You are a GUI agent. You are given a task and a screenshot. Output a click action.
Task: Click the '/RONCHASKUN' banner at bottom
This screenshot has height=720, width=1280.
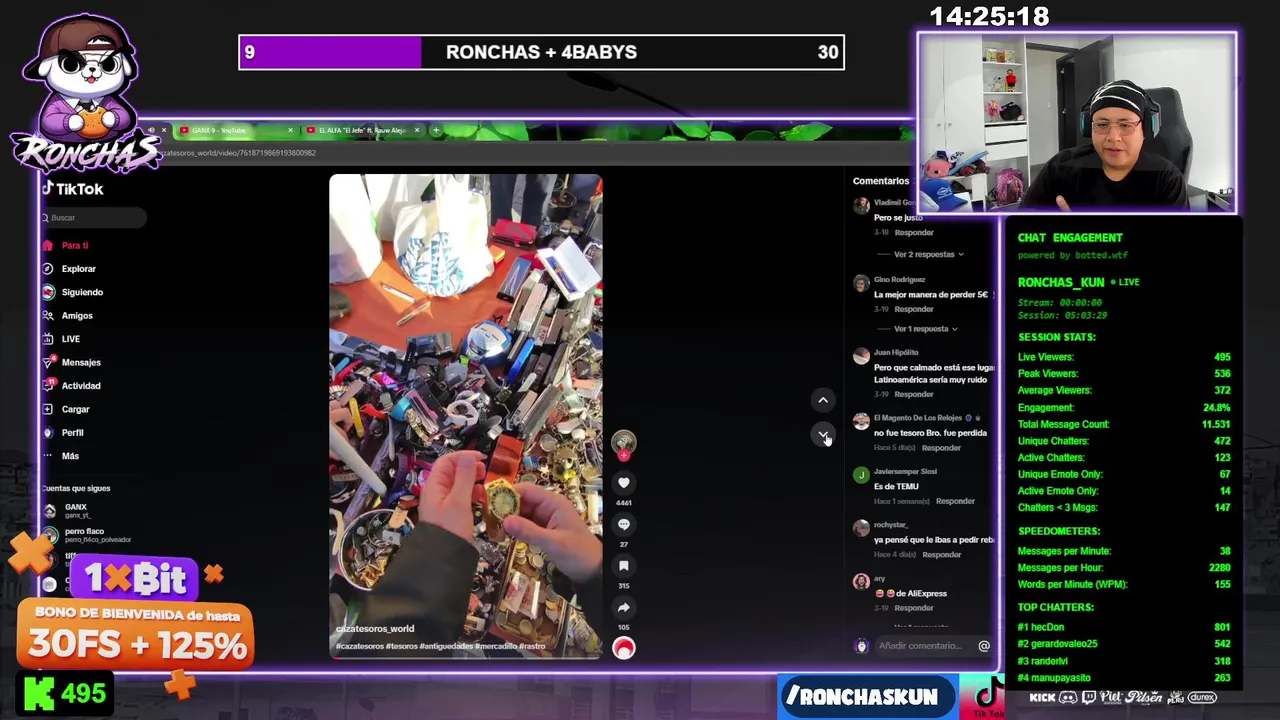pyautogui.click(x=867, y=696)
